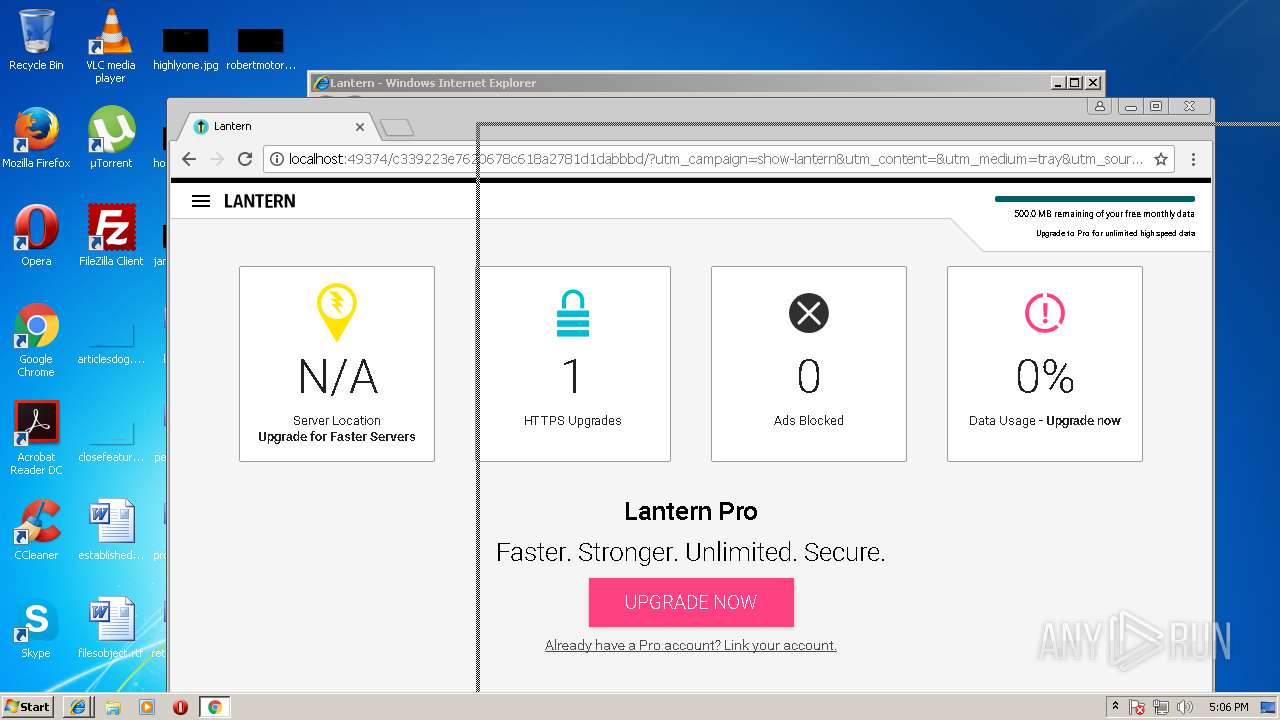View site information icon in address bar
The image size is (1280, 720).
277,159
